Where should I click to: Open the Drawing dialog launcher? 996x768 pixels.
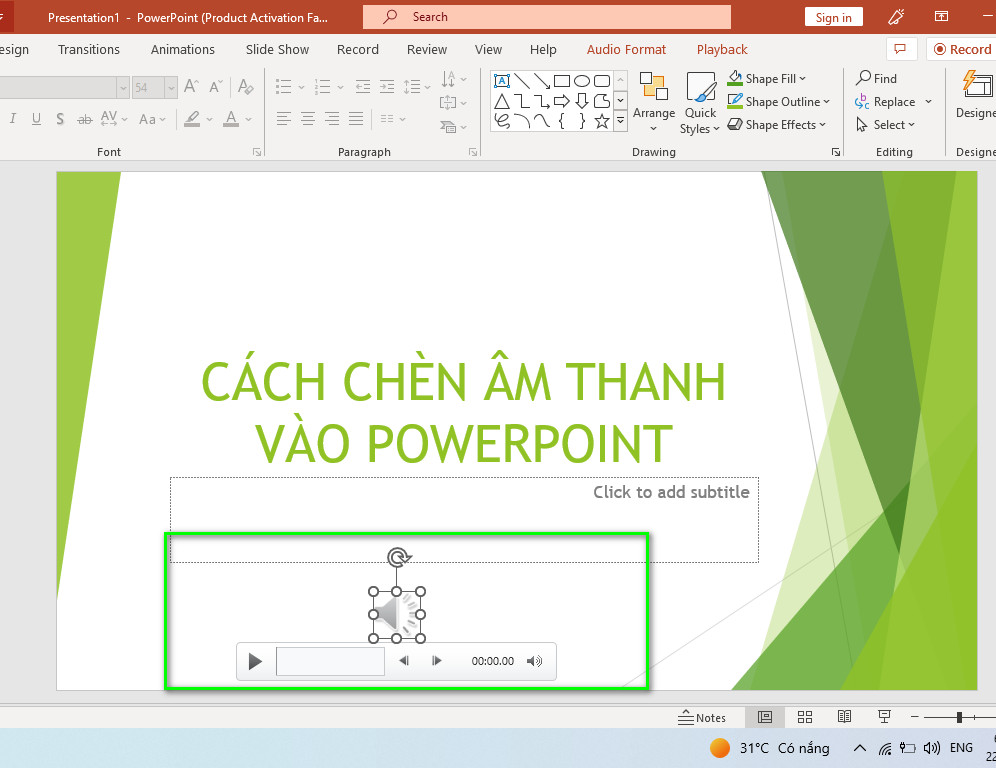[836, 152]
